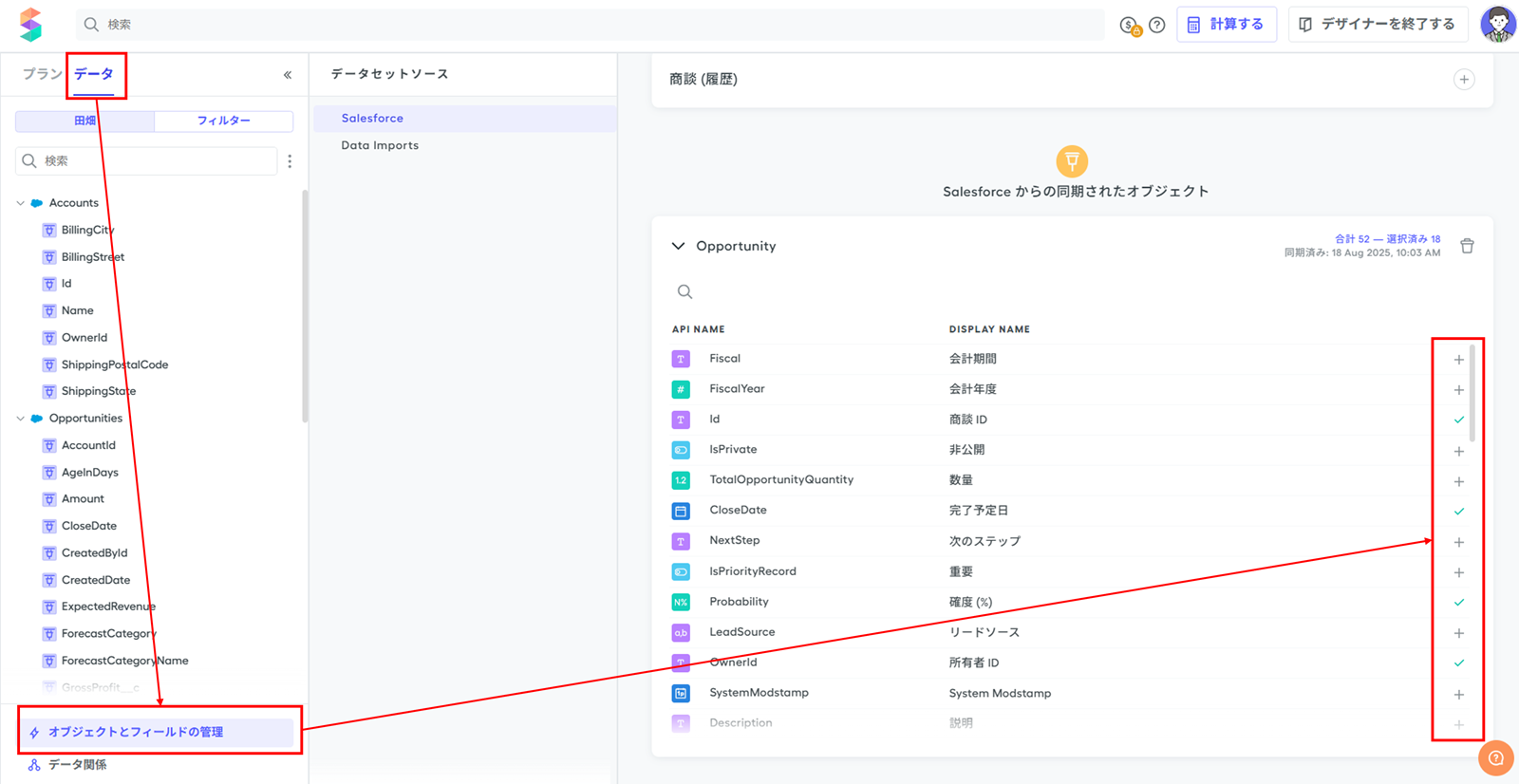Add the IsPriorityRecord field with plus
The image size is (1519, 784).
pos(1459,572)
